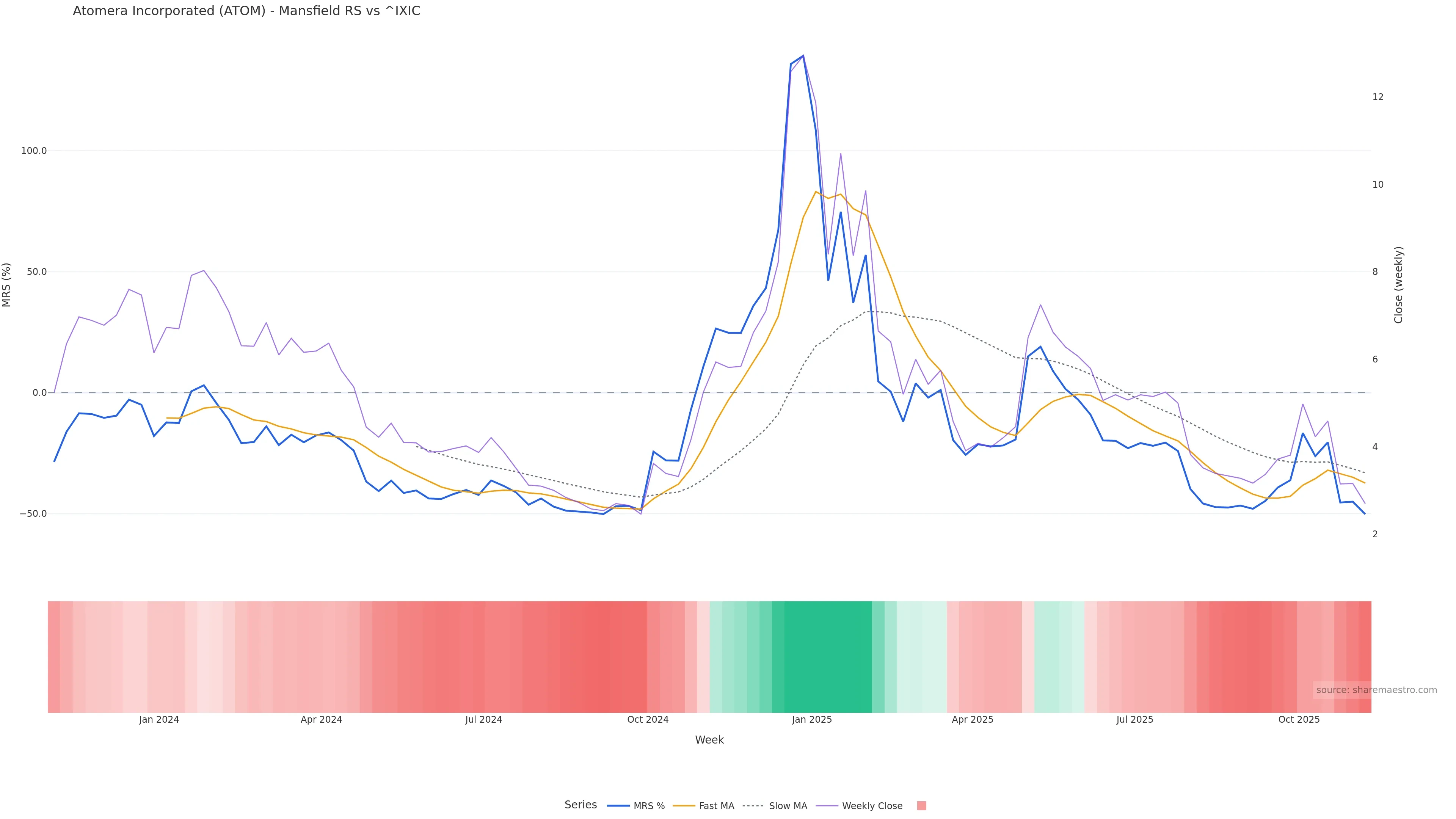Click the 100.0 MRS axis tick
The height and width of the screenshot is (819, 1456).
34,151
